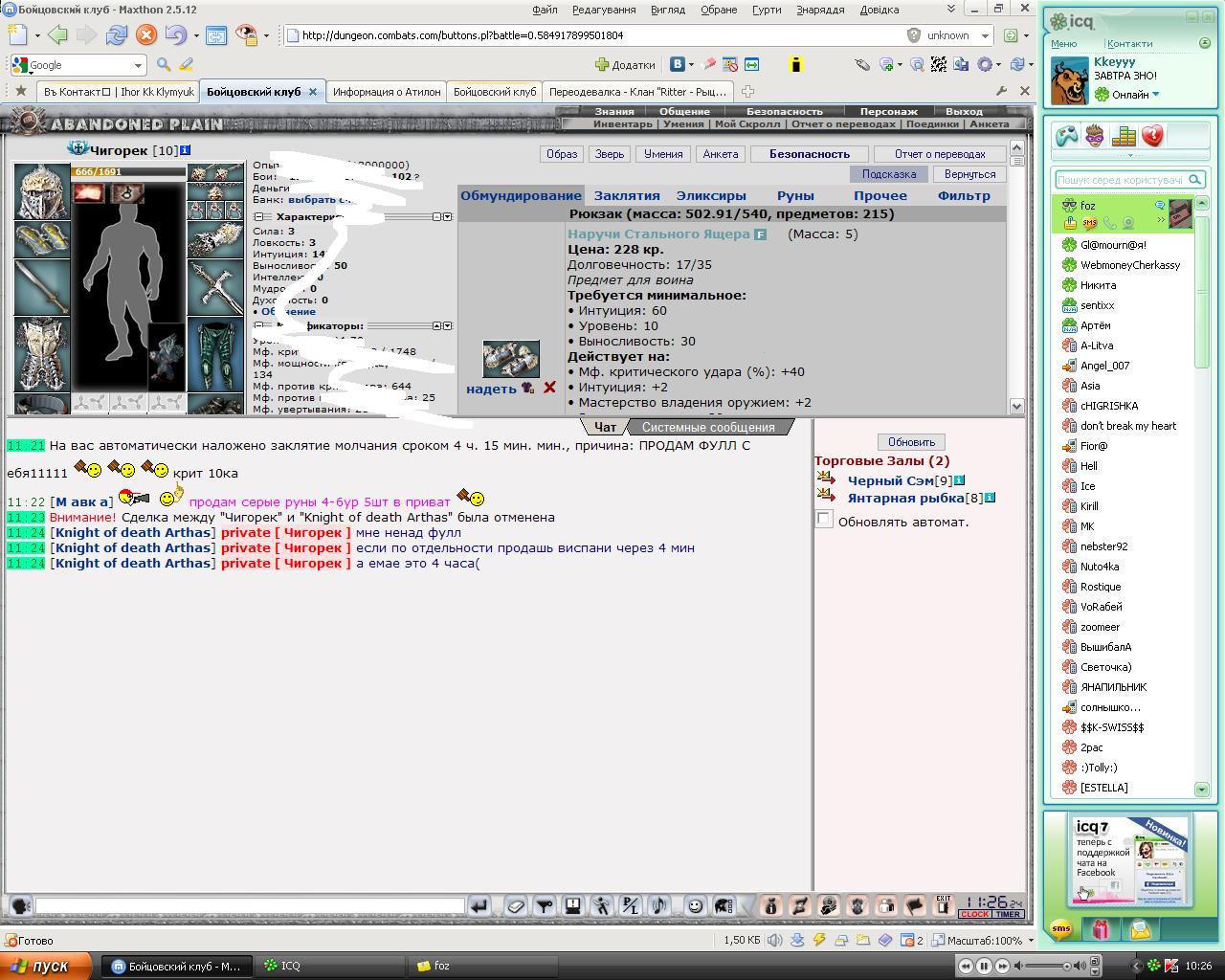Click the yellow info toolbar icon
Viewport: 1225px width, 980px height.
pyautogui.click(x=795, y=64)
